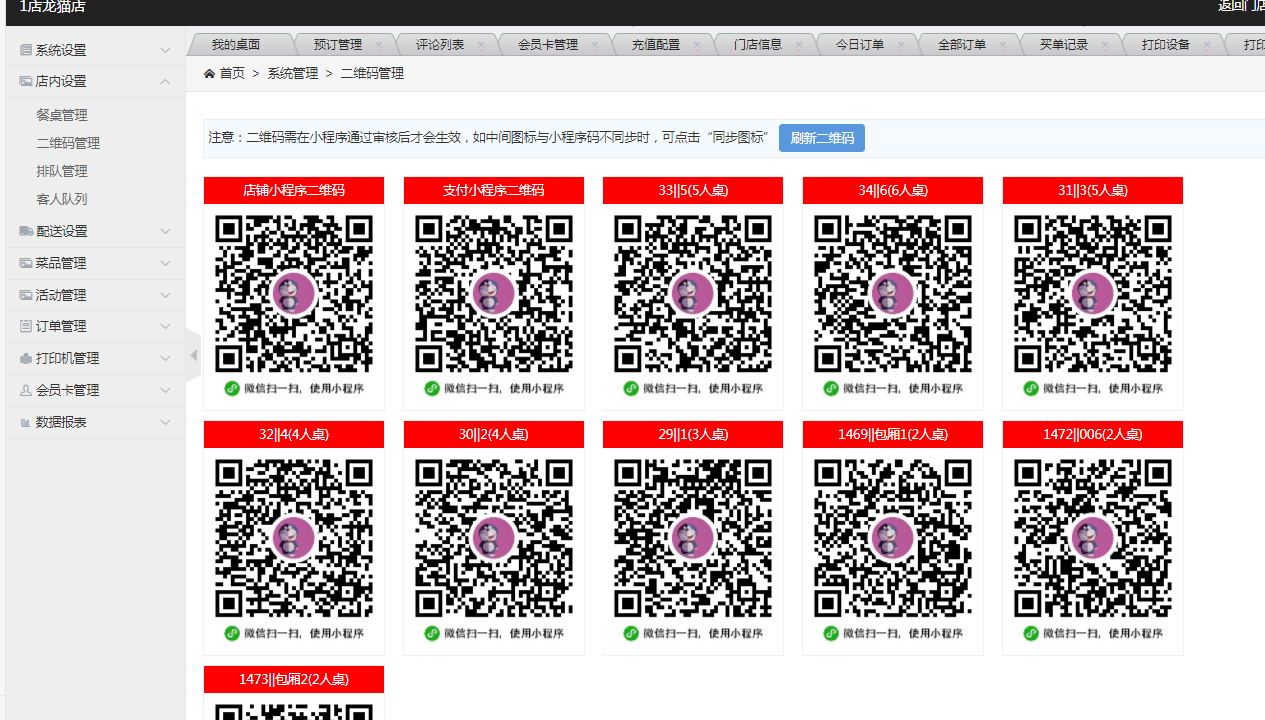
Task: Expand the 系统设置 menu
Action: [94, 50]
